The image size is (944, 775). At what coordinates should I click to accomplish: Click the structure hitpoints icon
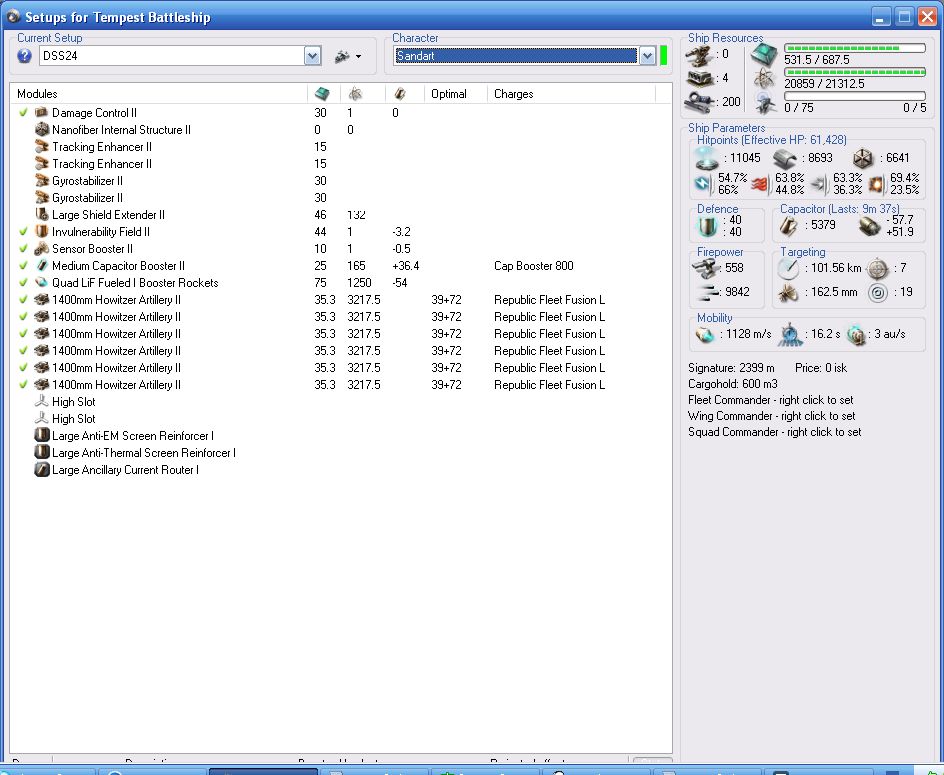(x=863, y=158)
